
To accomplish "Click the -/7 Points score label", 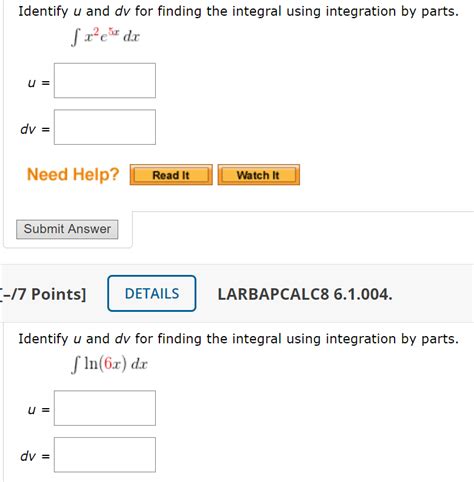I will [x=43, y=294].
